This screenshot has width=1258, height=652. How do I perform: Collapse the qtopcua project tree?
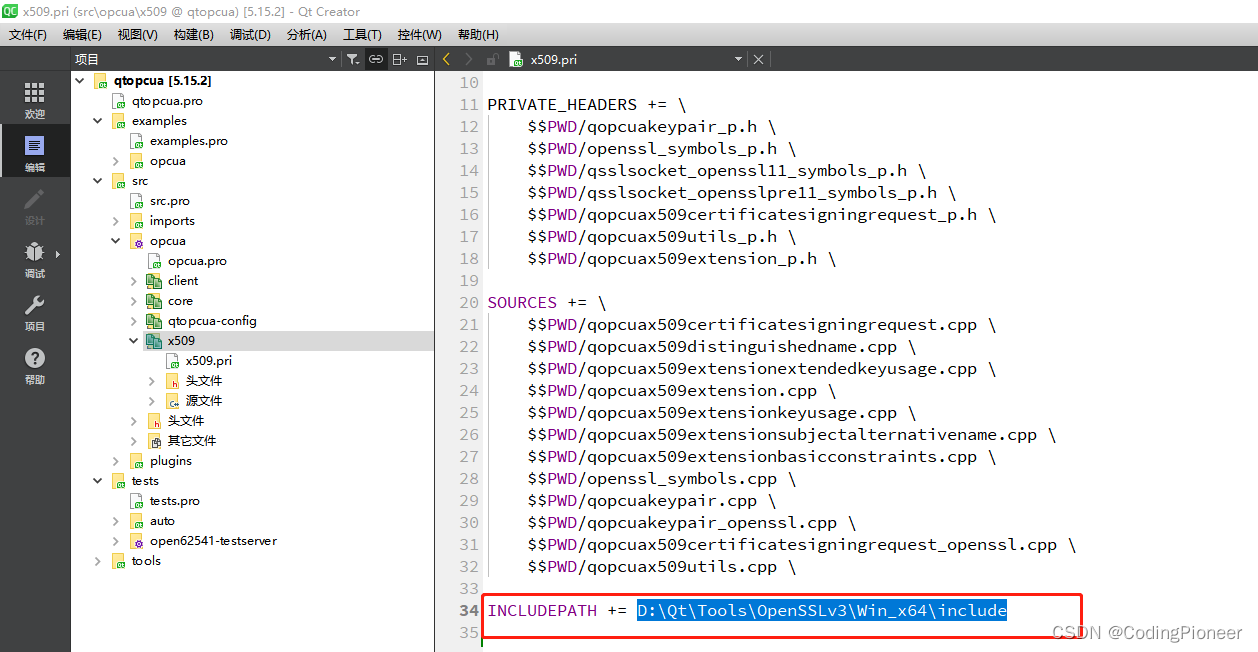(x=80, y=80)
